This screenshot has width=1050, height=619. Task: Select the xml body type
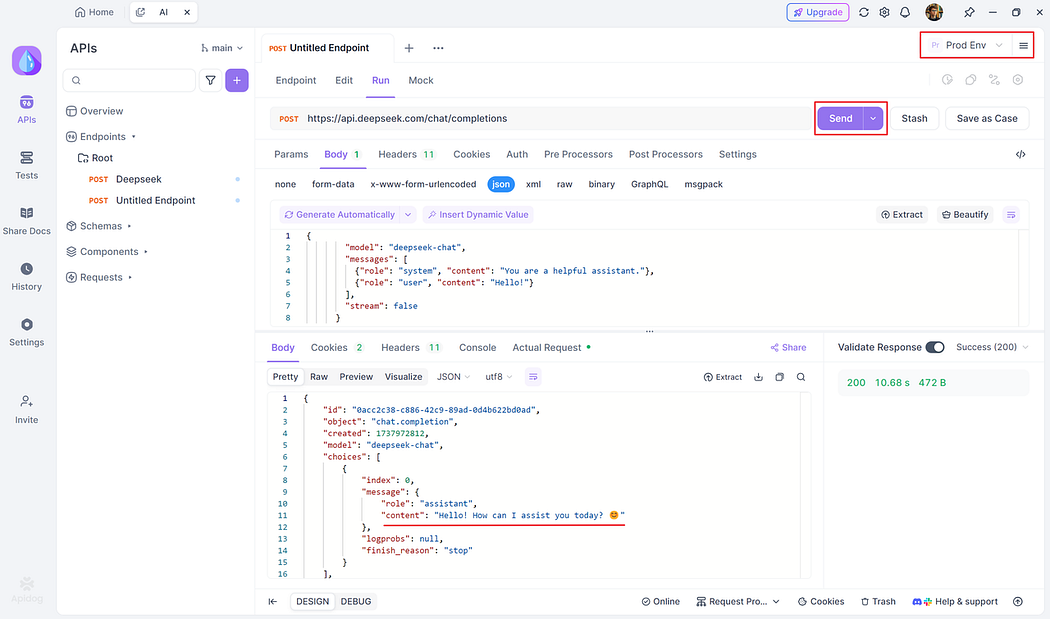coord(534,184)
